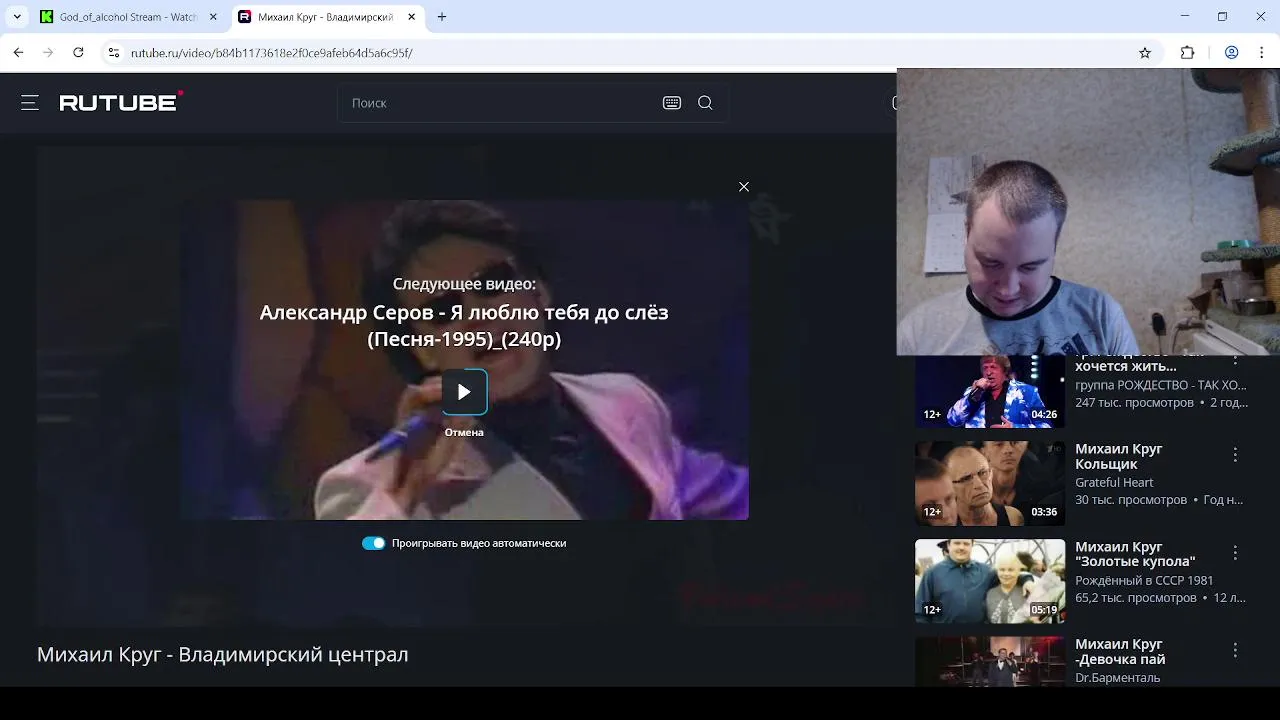Go forward in browser history

[x=48, y=53]
